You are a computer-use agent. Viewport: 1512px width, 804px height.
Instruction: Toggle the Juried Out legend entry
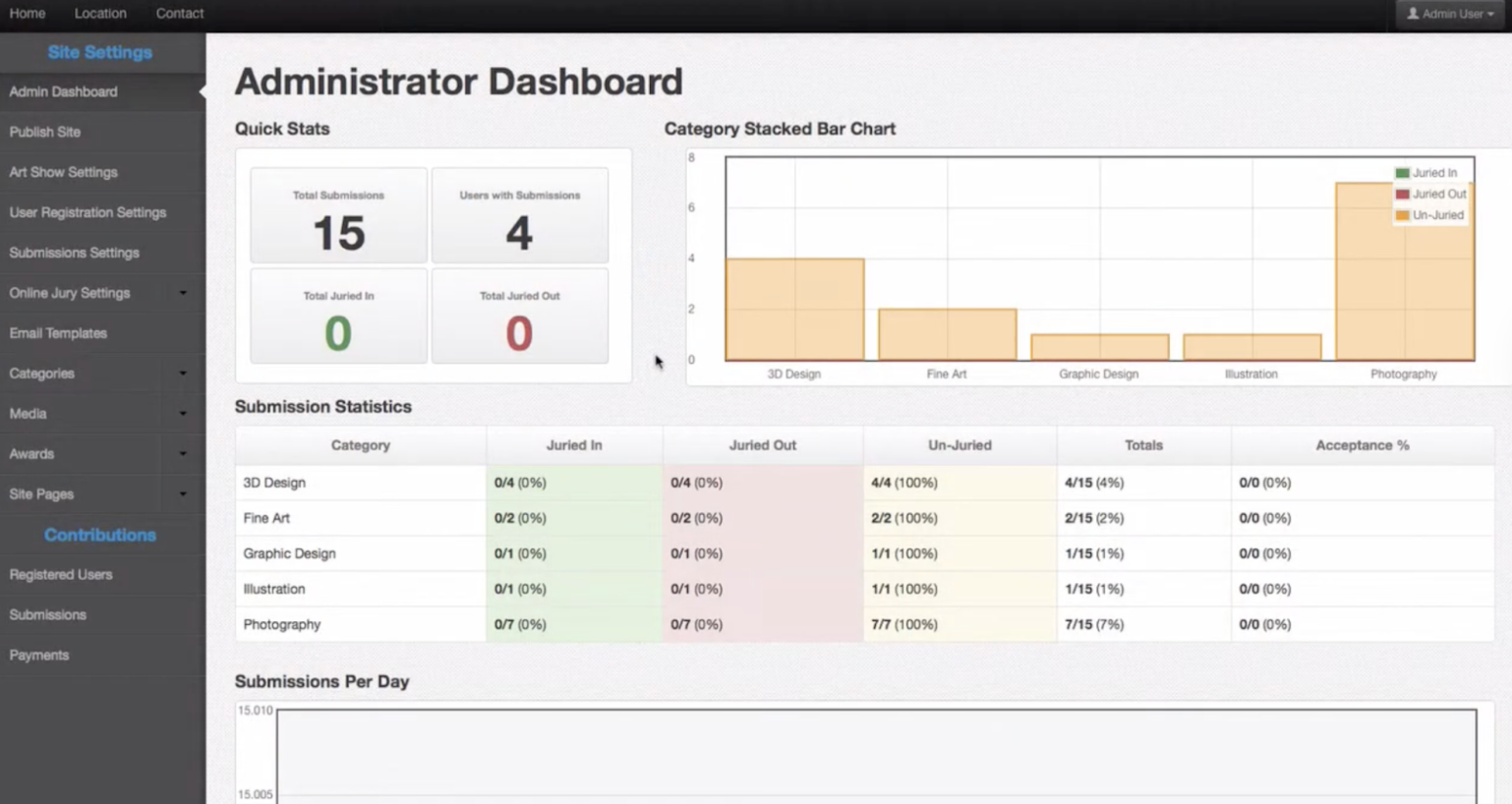point(1432,194)
